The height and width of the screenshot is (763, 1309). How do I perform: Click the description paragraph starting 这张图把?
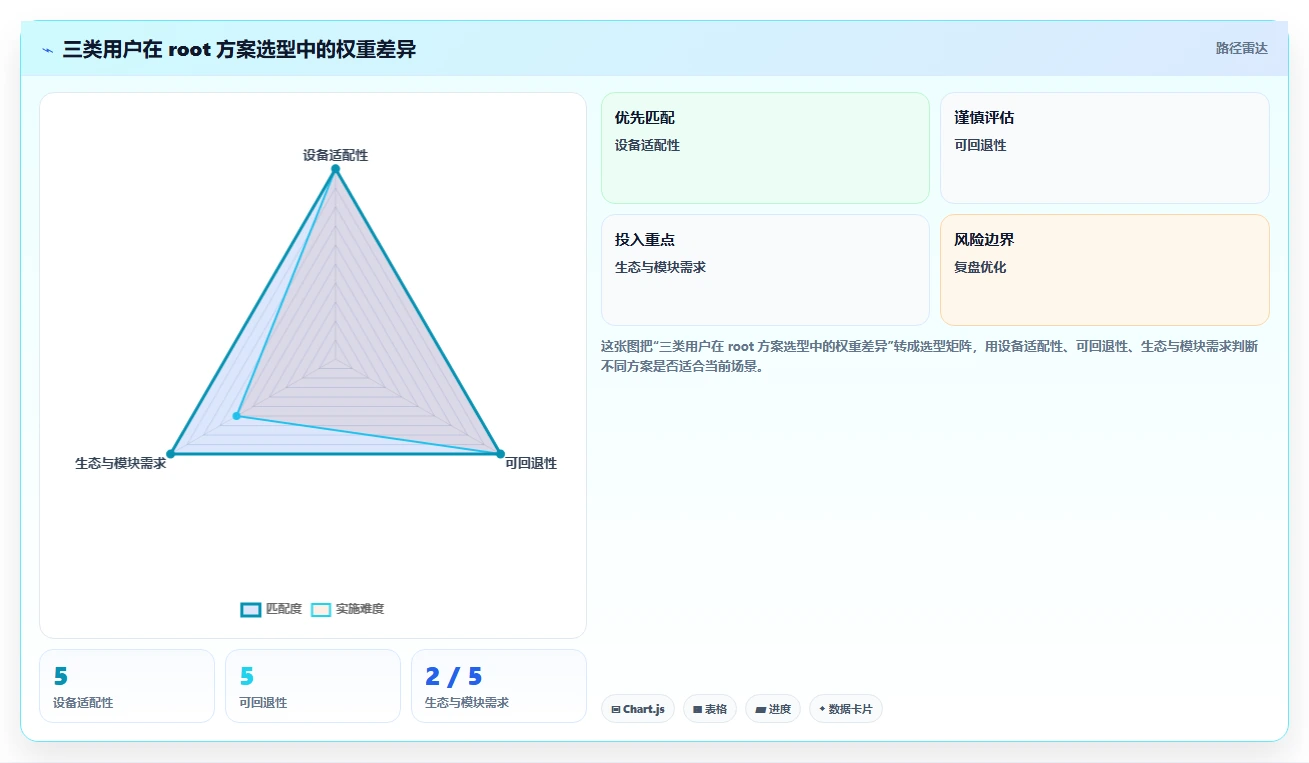click(x=930, y=356)
